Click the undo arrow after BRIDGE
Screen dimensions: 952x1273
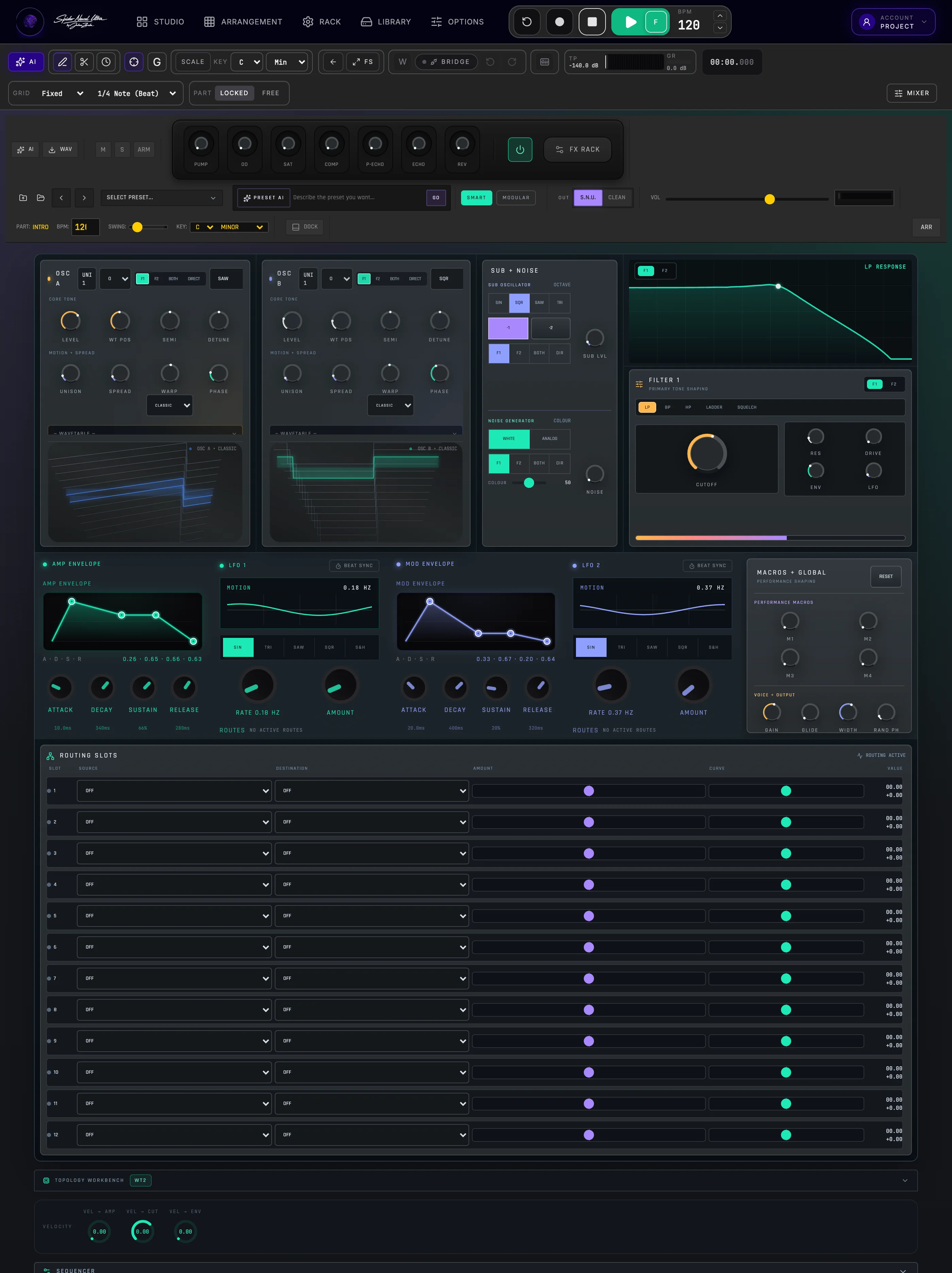coord(490,62)
